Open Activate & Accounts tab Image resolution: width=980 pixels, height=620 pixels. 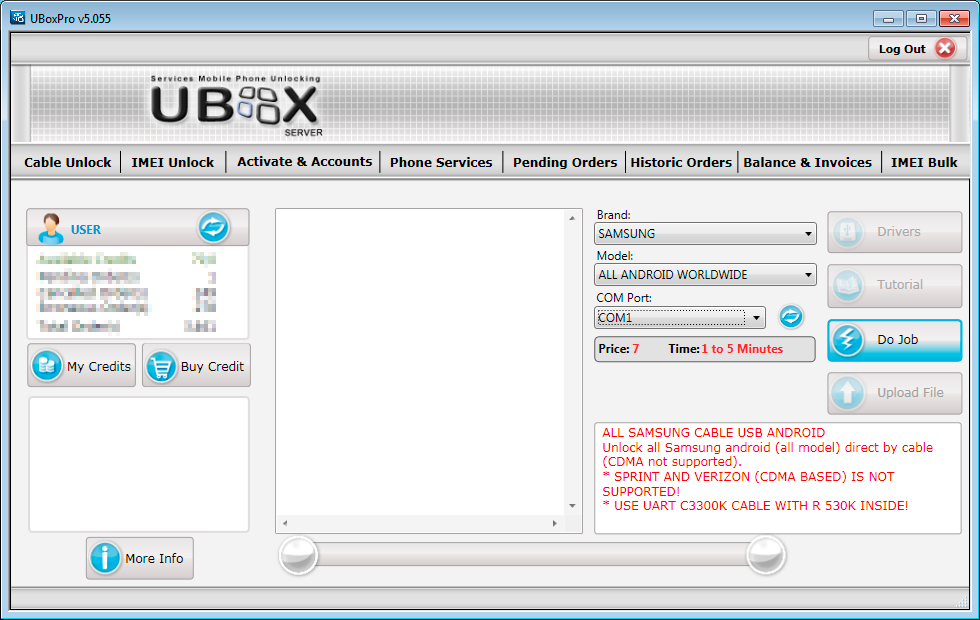pyautogui.click(x=304, y=162)
